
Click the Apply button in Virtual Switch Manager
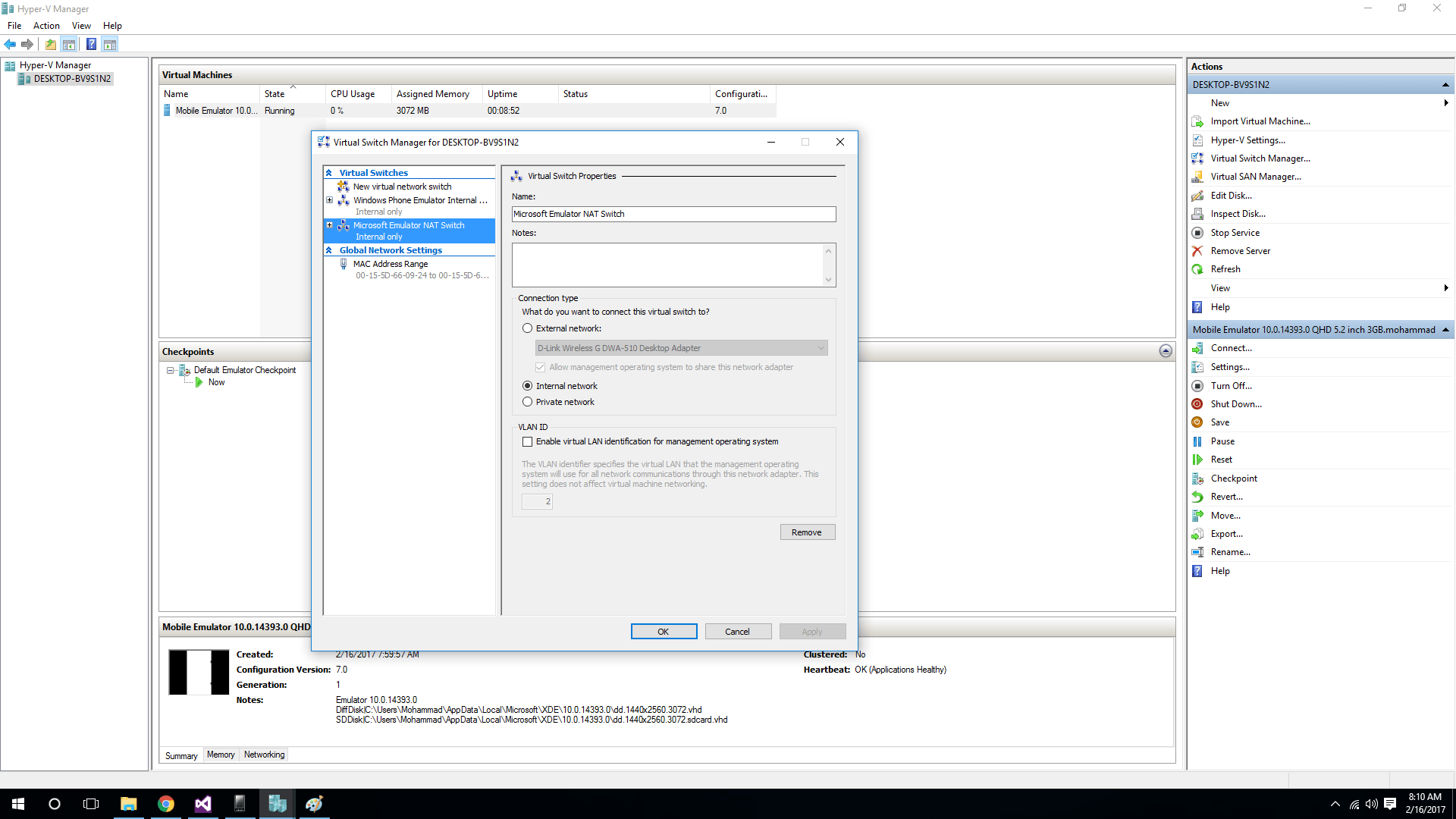[812, 631]
